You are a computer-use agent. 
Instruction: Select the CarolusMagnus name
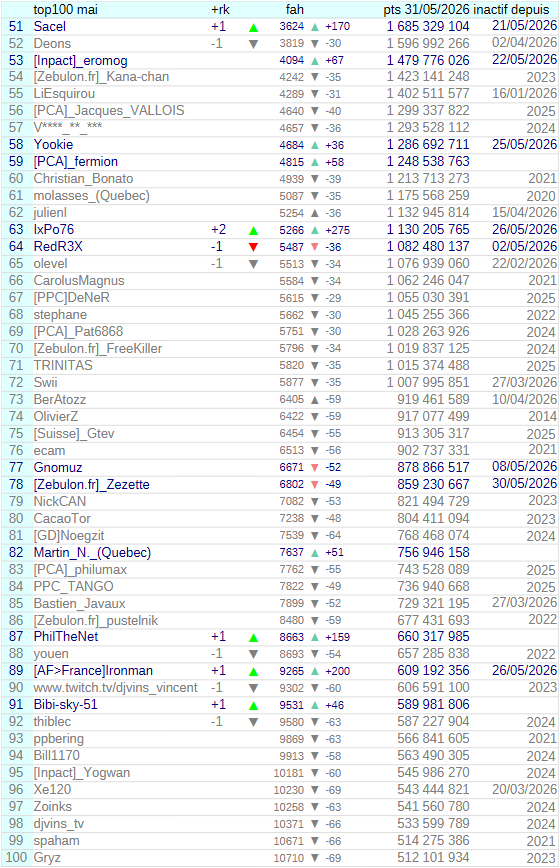click(x=79, y=281)
